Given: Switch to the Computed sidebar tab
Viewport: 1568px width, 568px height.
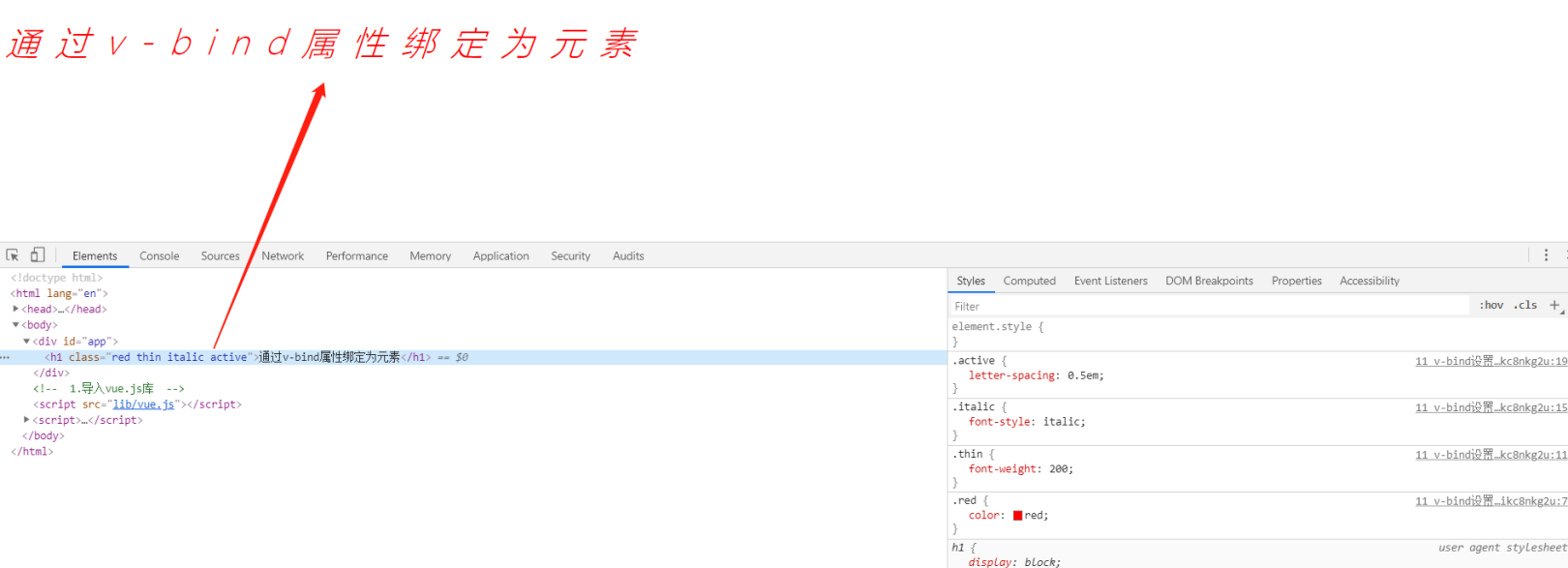Looking at the screenshot, I should [x=1030, y=281].
